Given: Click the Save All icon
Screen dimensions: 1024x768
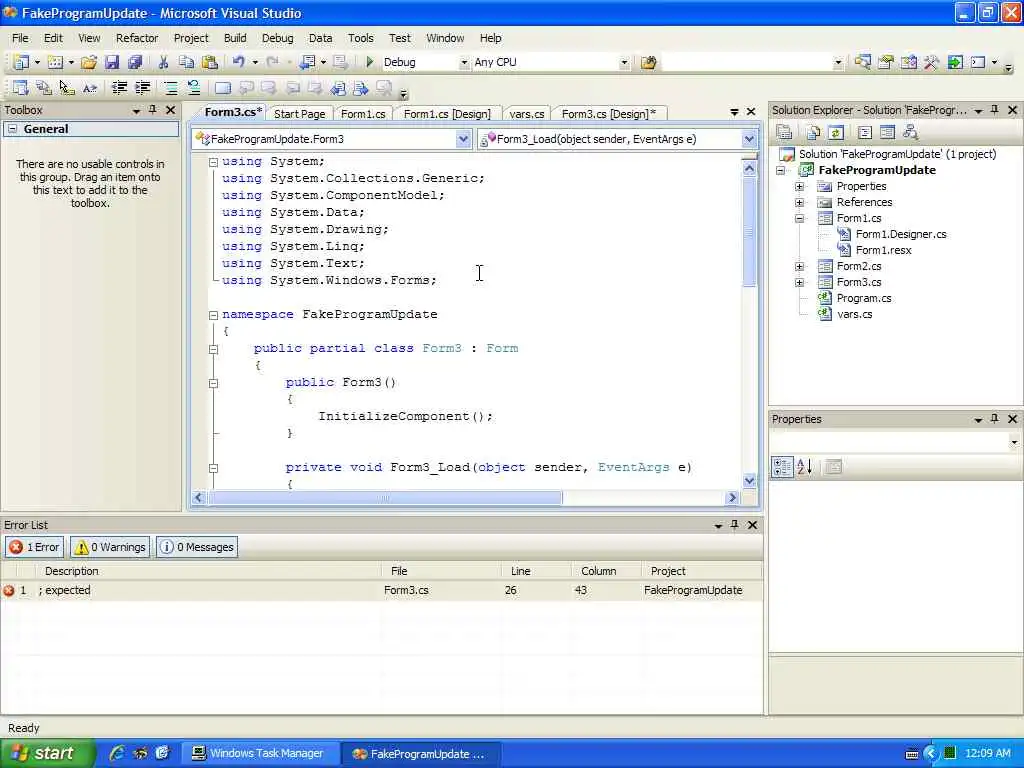Looking at the screenshot, I should (135, 62).
